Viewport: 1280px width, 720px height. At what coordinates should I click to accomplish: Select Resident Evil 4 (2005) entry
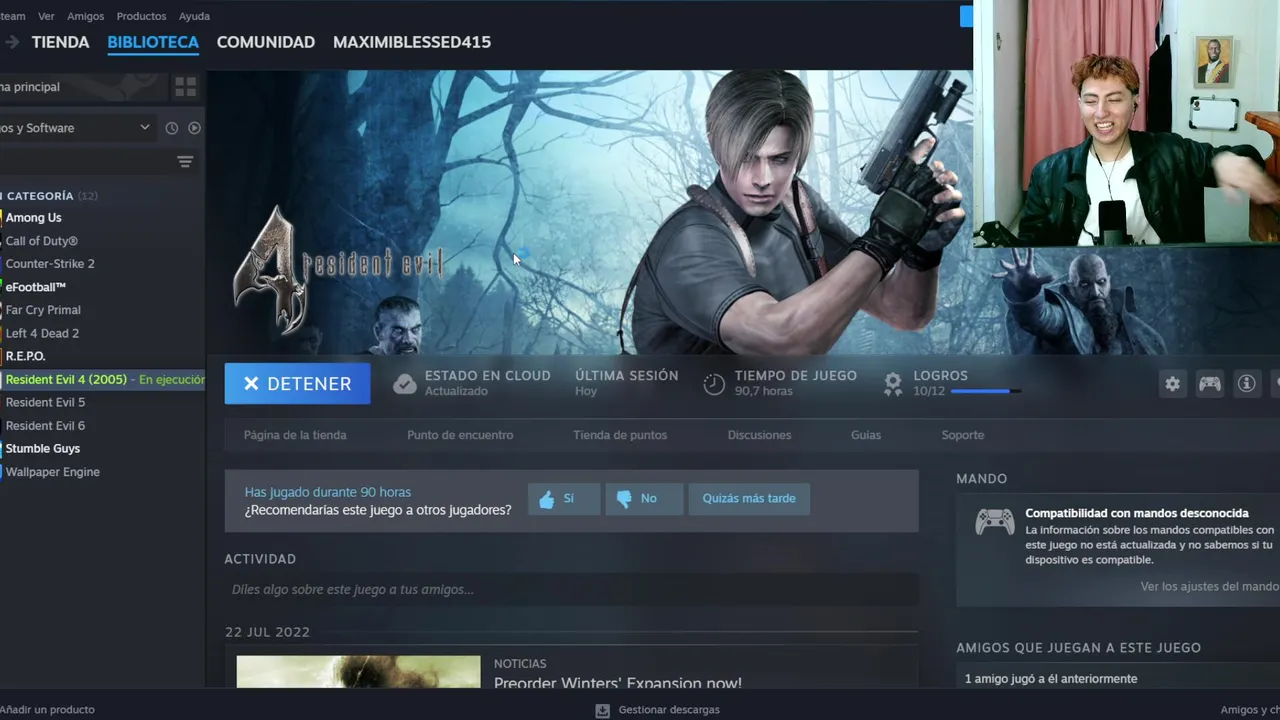102,379
